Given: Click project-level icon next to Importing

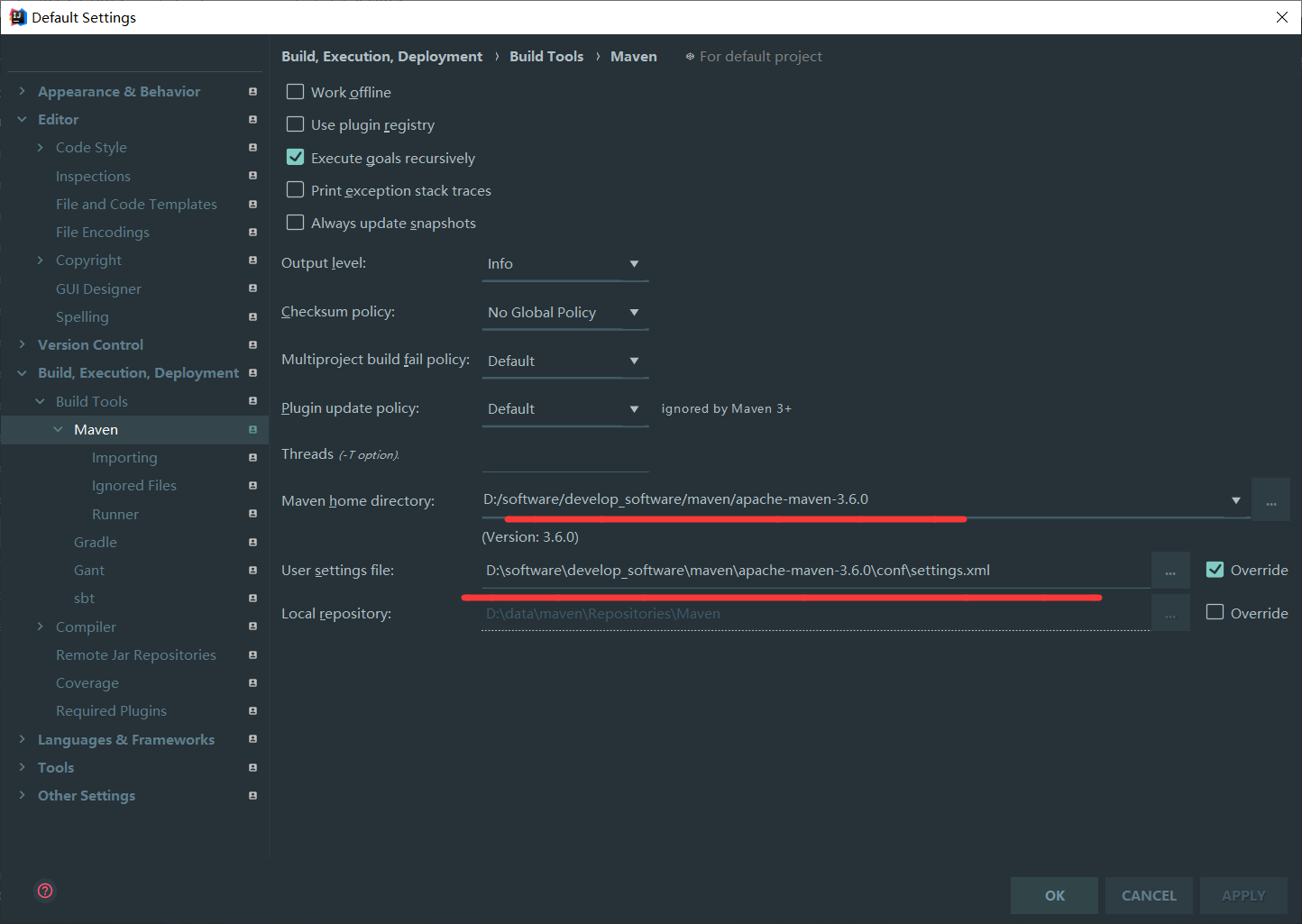Looking at the screenshot, I should (x=252, y=458).
